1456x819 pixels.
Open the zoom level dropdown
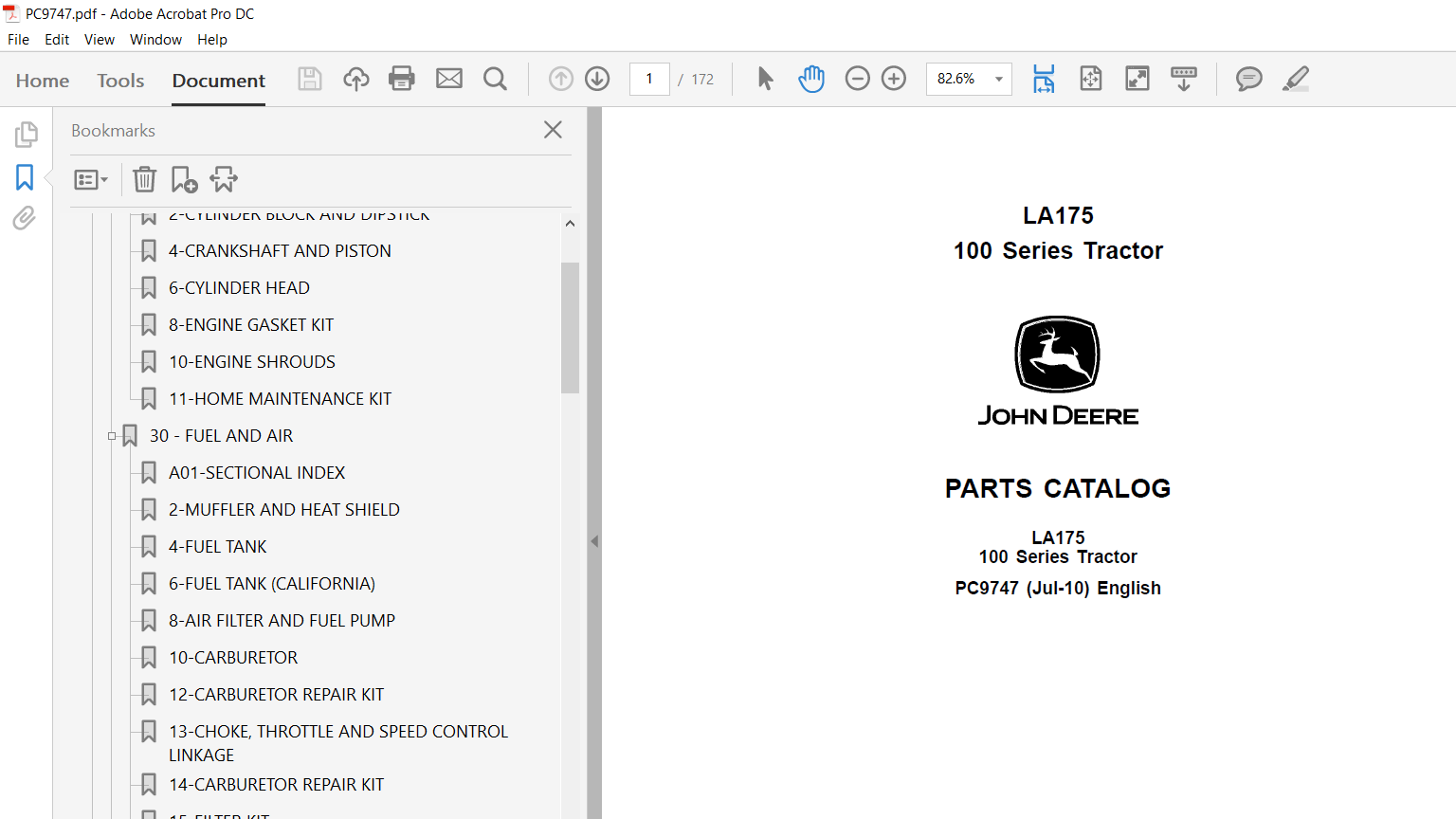(x=999, y=79)
